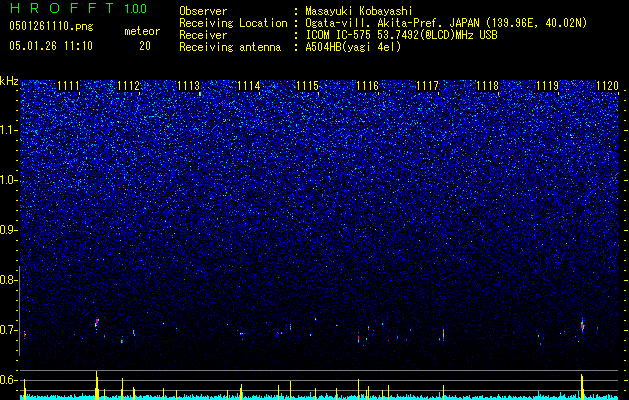
Task: Click the Receiving Location label
Action: click(233, 23)
